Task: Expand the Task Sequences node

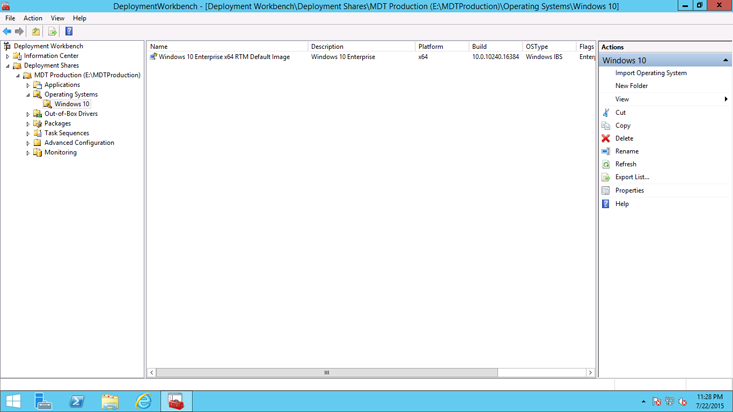Action: 28,133
